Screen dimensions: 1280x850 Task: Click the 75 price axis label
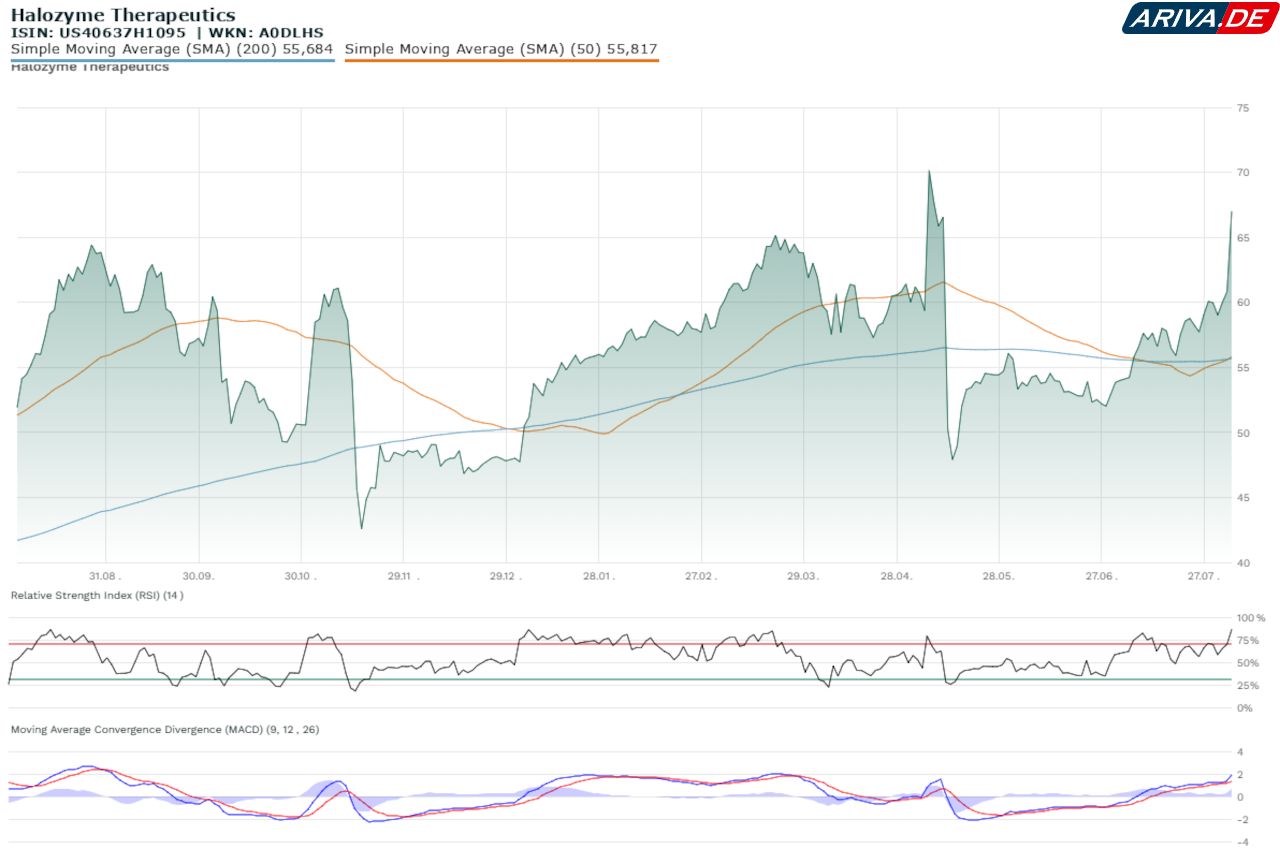[1243, 108]
